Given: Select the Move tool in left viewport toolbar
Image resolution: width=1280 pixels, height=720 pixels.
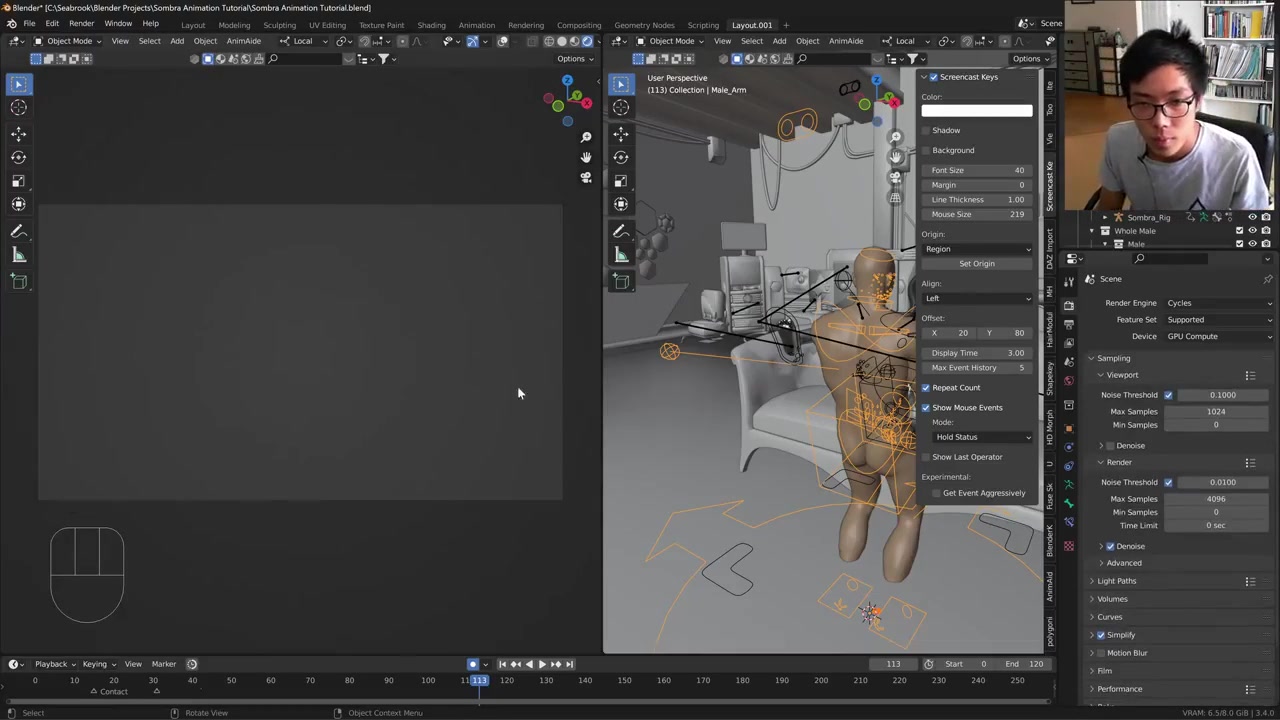Looking at the screenshot, I should tap(18, 133).
